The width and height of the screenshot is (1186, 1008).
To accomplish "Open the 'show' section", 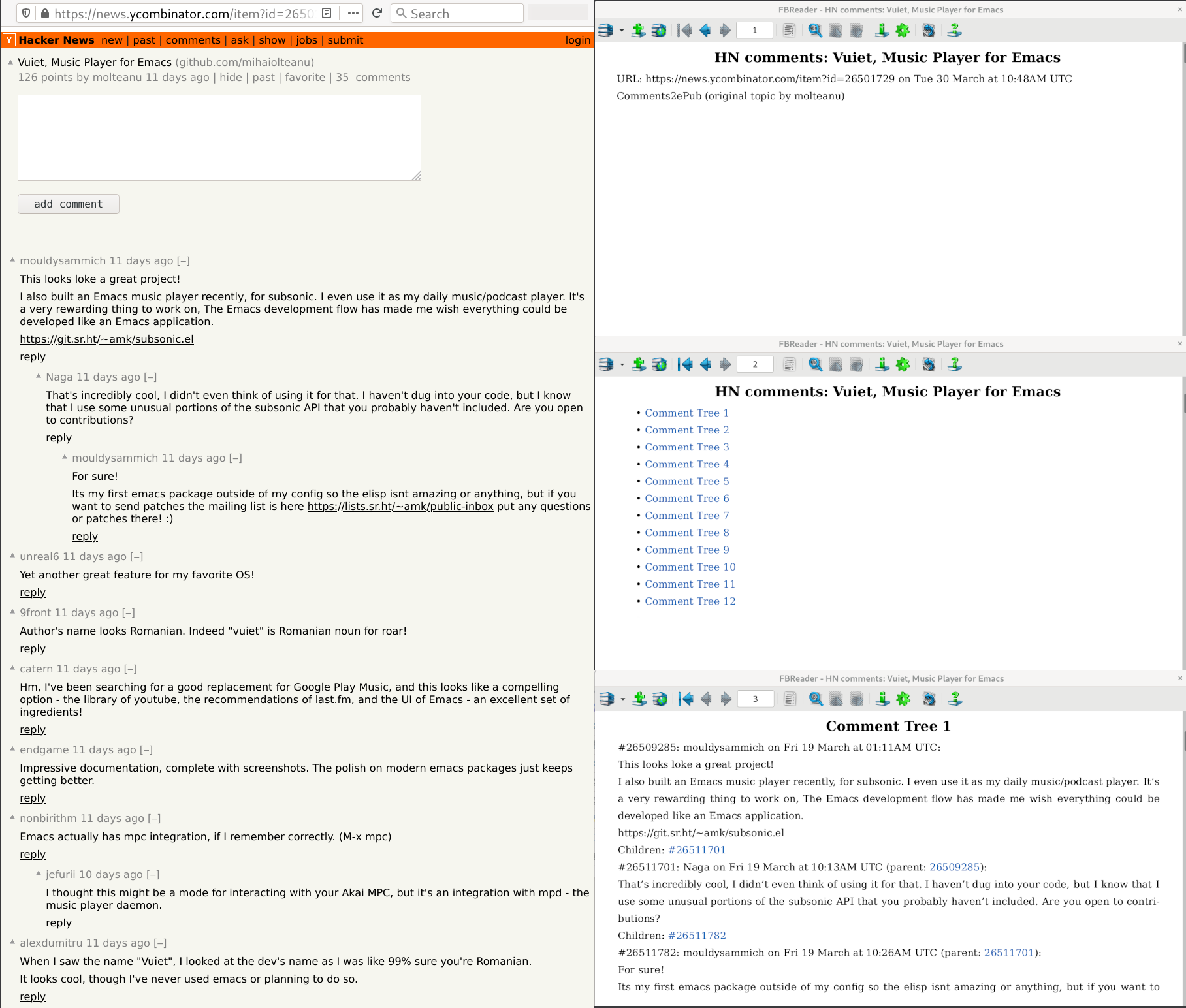I will tap(272, 40).
